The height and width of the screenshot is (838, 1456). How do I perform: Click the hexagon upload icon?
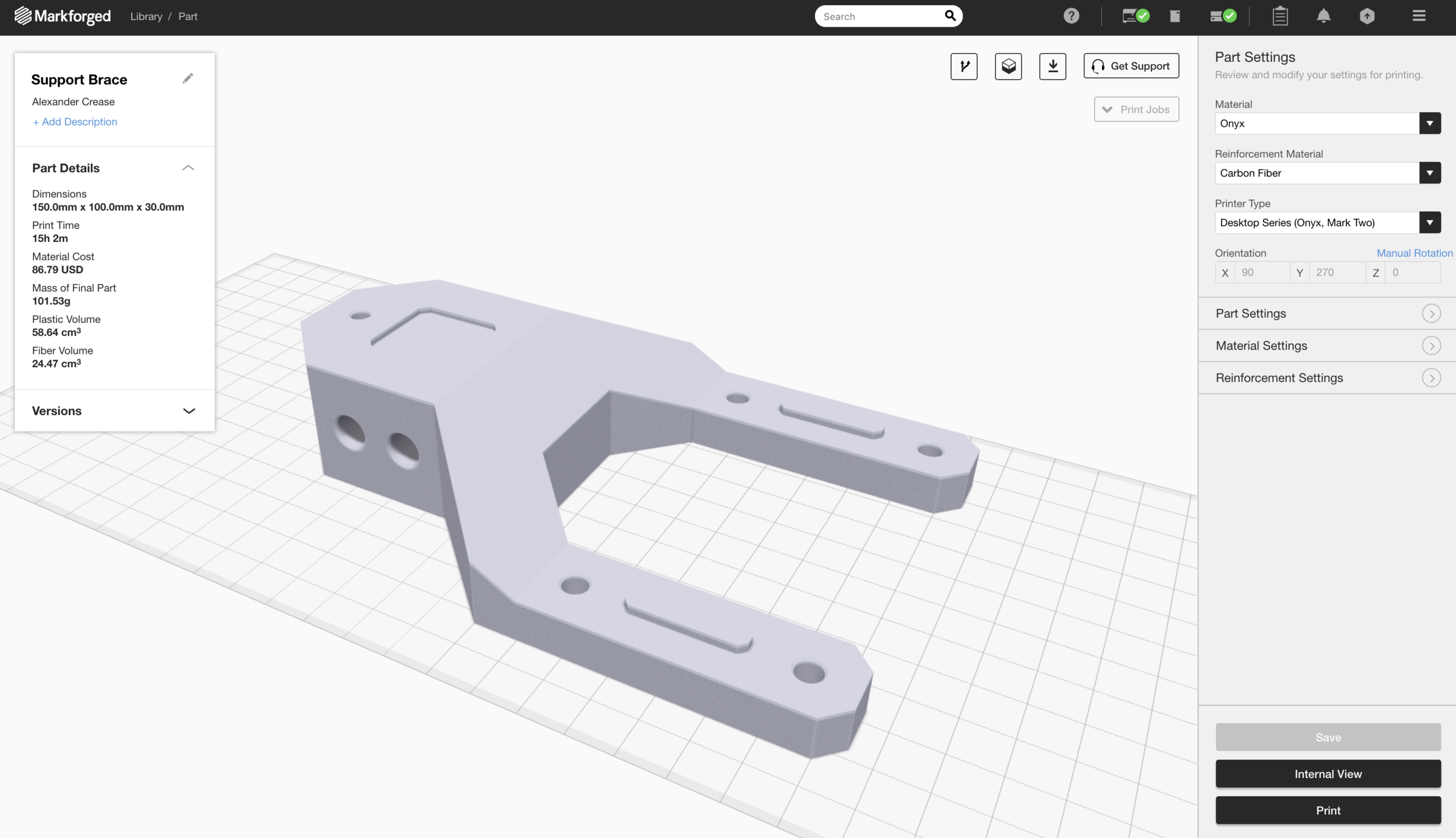[1366, 16]
